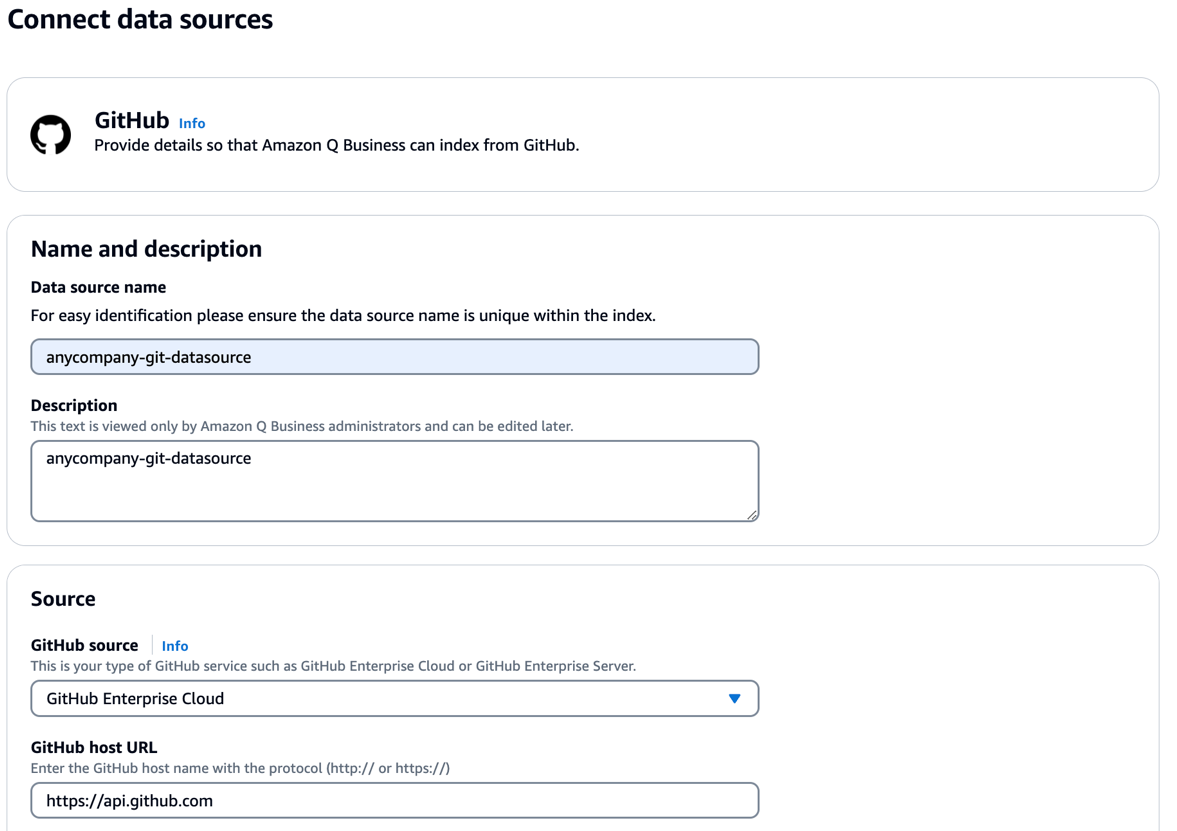
Task: Click 'This is your type of GitHub service' hint
Action: (333, 666)
